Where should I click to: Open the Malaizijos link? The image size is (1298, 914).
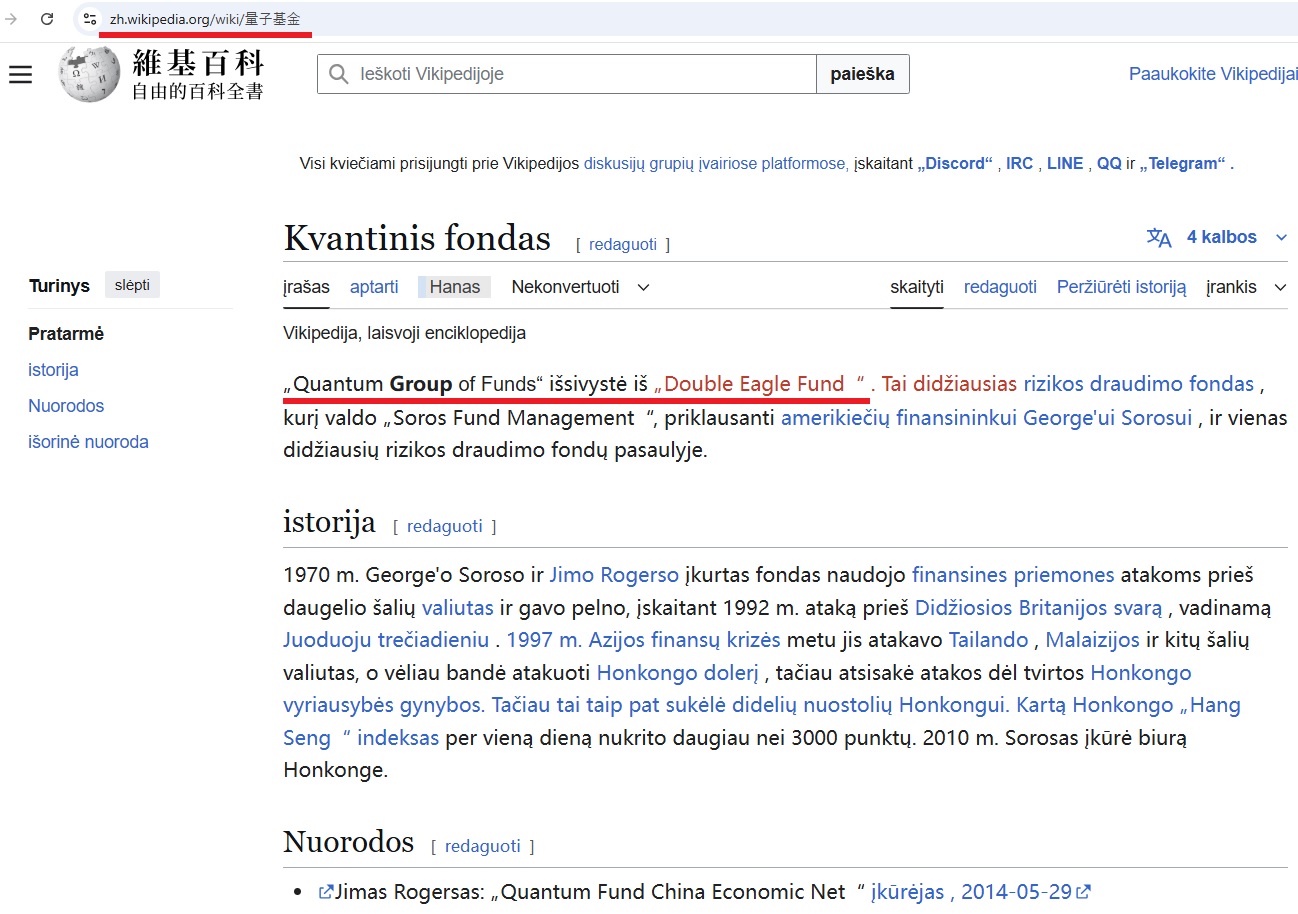pos(1092,639)
